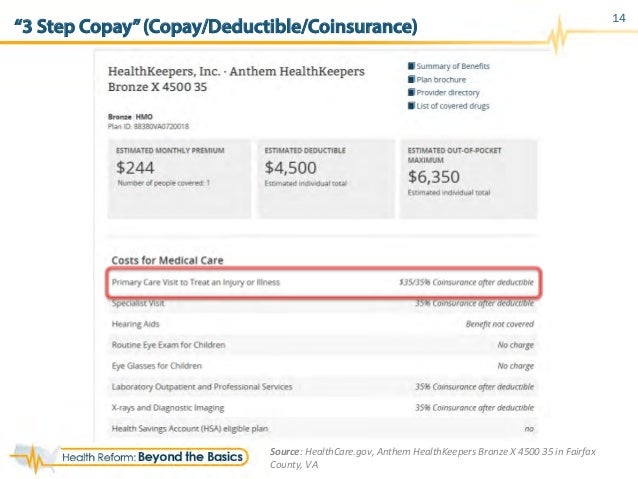
Task: Click the Hearing Aids row
Action: pos(323,324)
